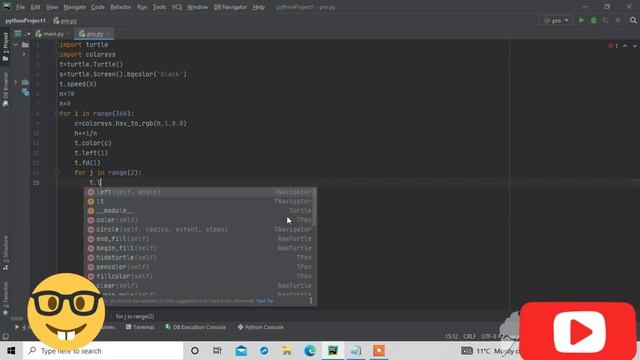Open the DB Navigator menu
The height and width of the screenshot is (360, 640).
tap(230, 7)
